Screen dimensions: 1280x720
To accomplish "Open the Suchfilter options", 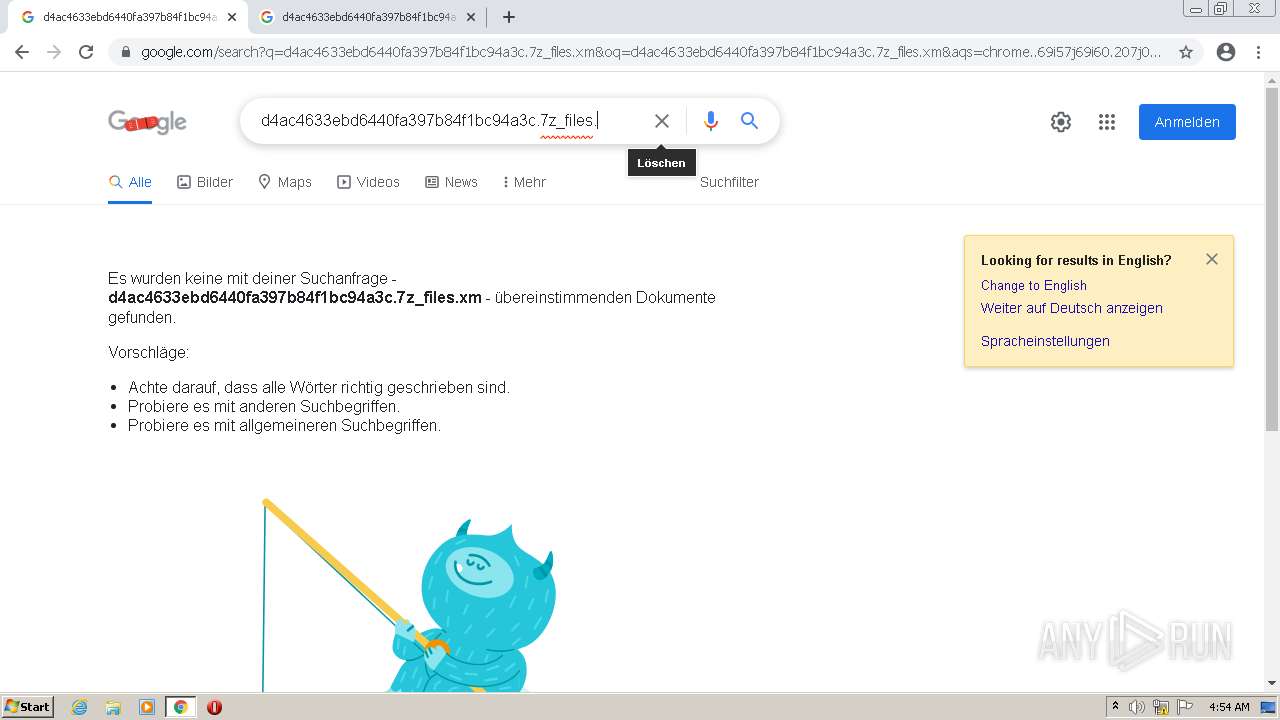I will (729, 182).
